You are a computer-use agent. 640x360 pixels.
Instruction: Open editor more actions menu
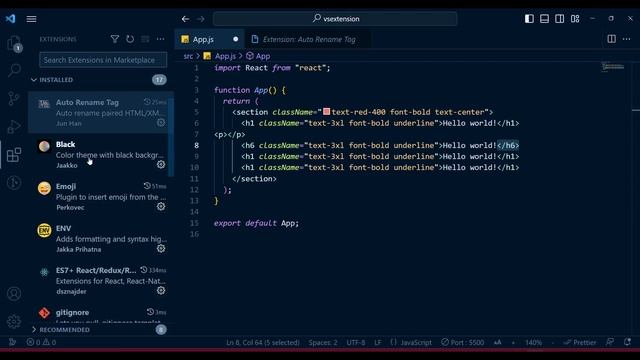(627, 39)
